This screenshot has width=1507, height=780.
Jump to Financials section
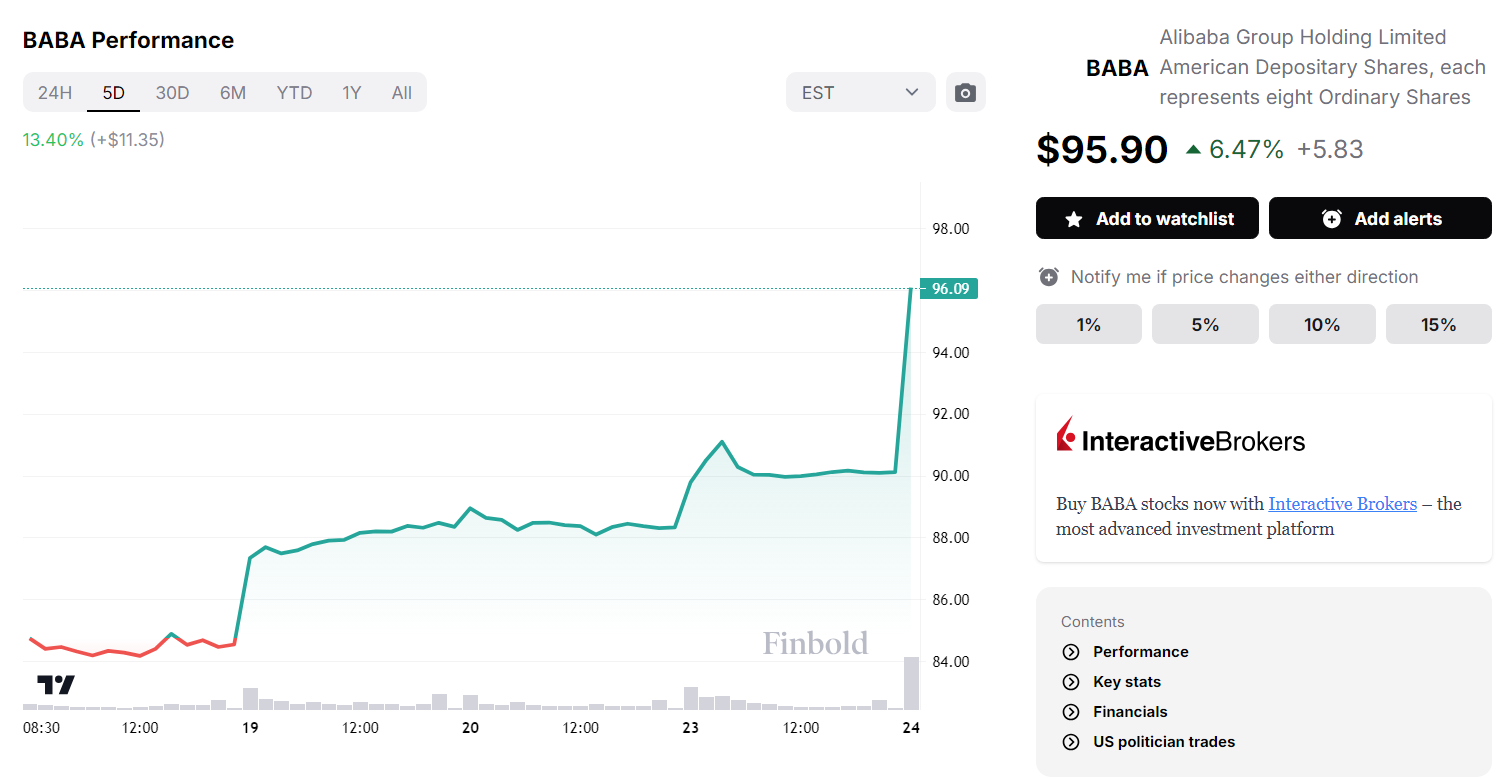pos(1130,712)
